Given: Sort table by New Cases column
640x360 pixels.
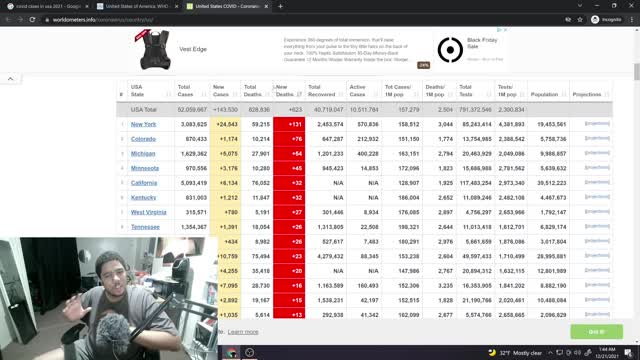Looking at the screenshot, I should pos(225,91).
